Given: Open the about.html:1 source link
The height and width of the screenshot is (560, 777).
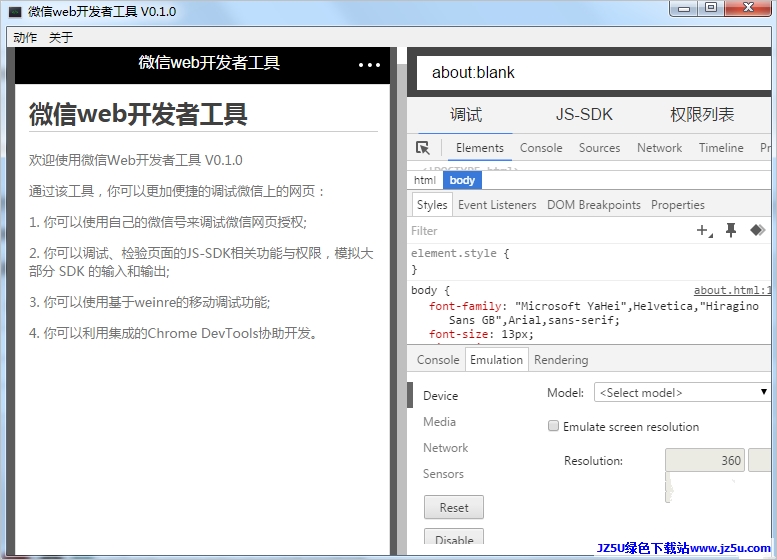Looking at the screenshot, I should [x=732, y=290].
